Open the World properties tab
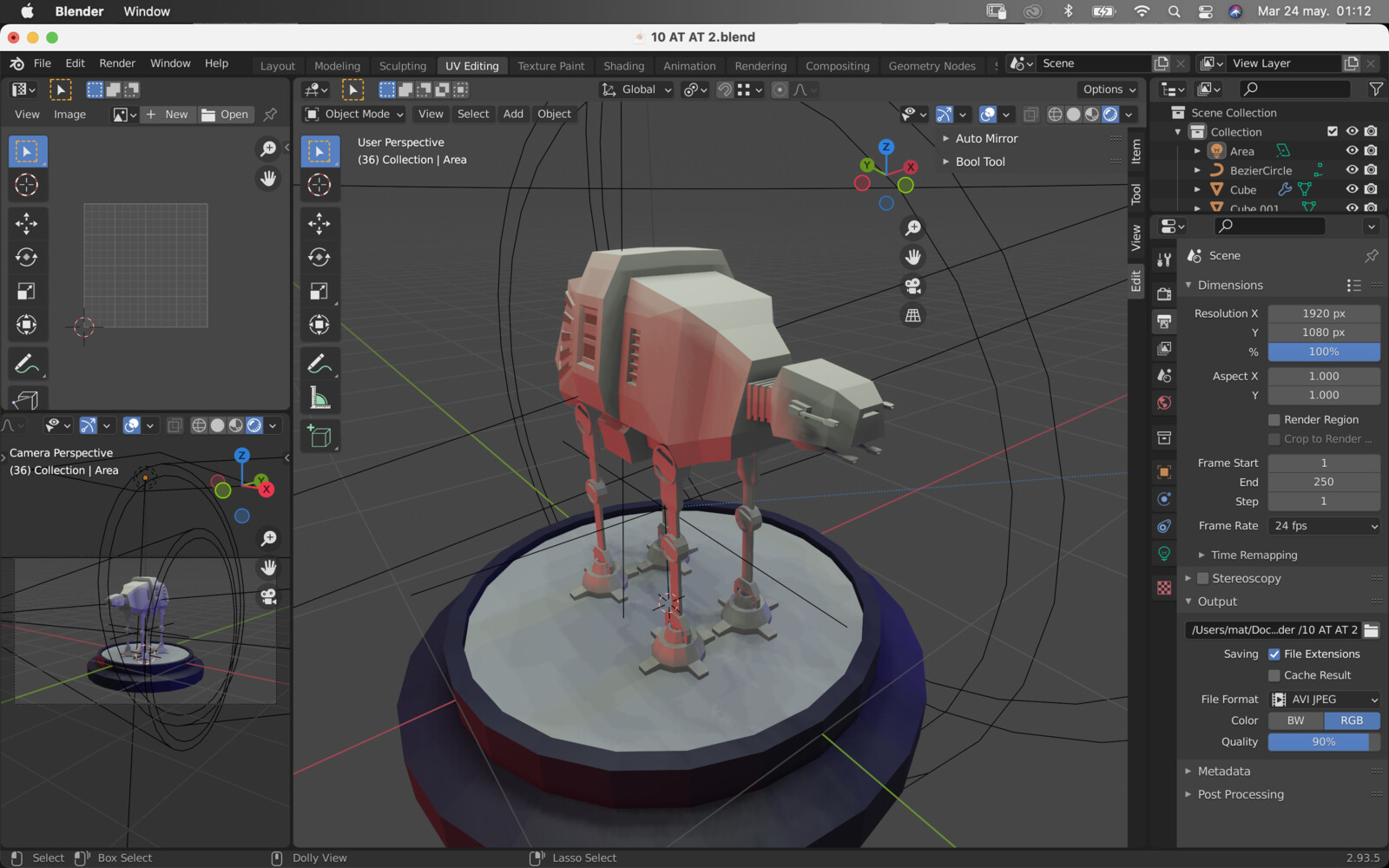 (x=1164, y=403)
